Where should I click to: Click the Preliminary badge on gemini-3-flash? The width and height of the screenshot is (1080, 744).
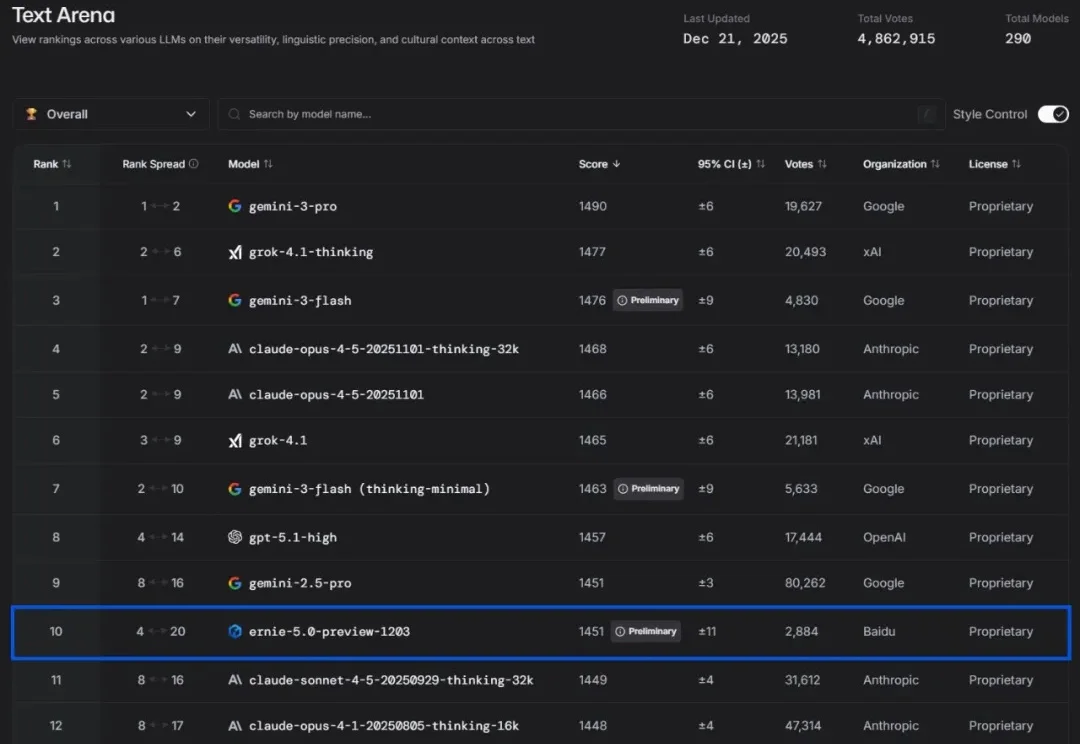pos(647,299)
